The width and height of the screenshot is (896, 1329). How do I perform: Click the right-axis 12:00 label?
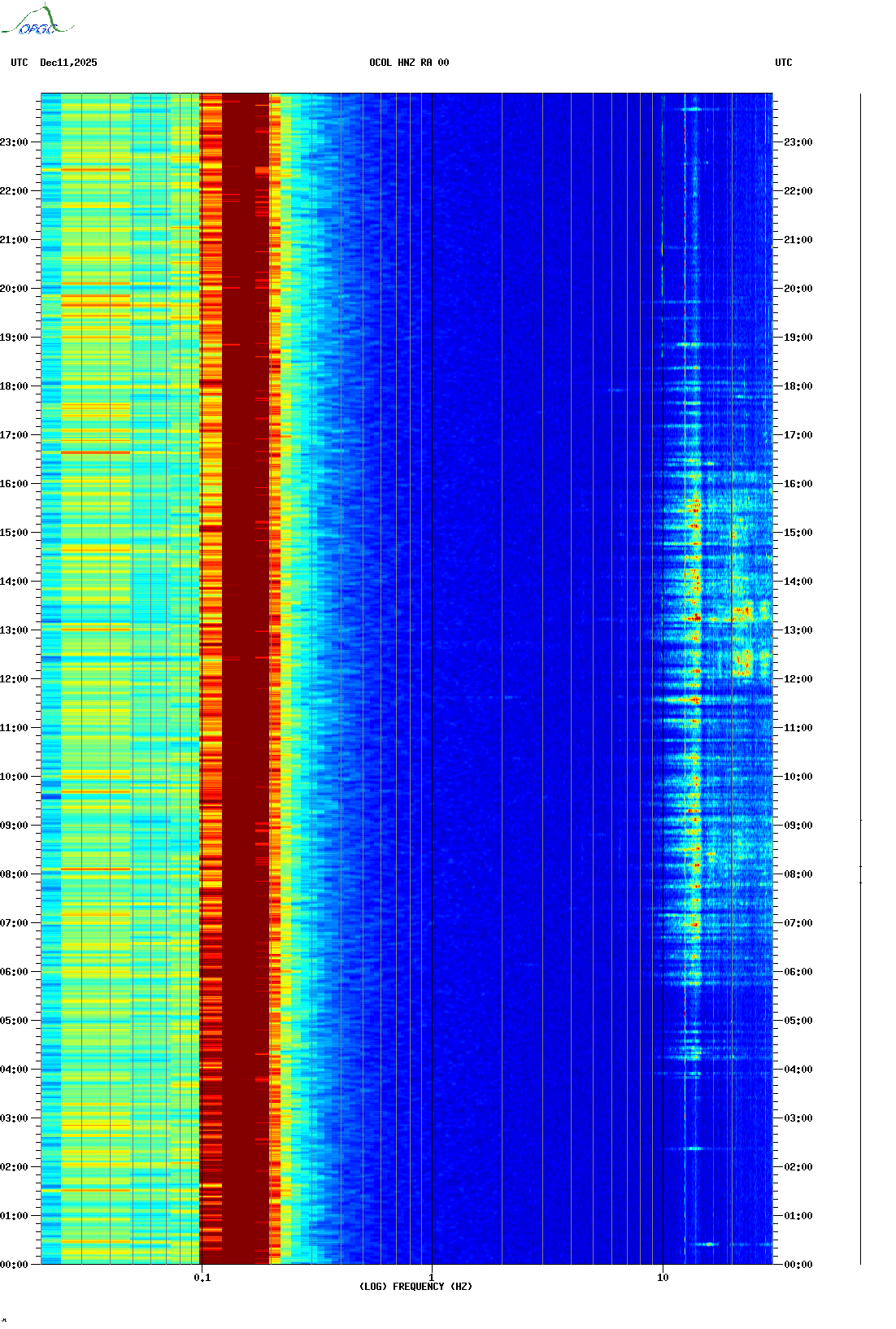point(798,679)
